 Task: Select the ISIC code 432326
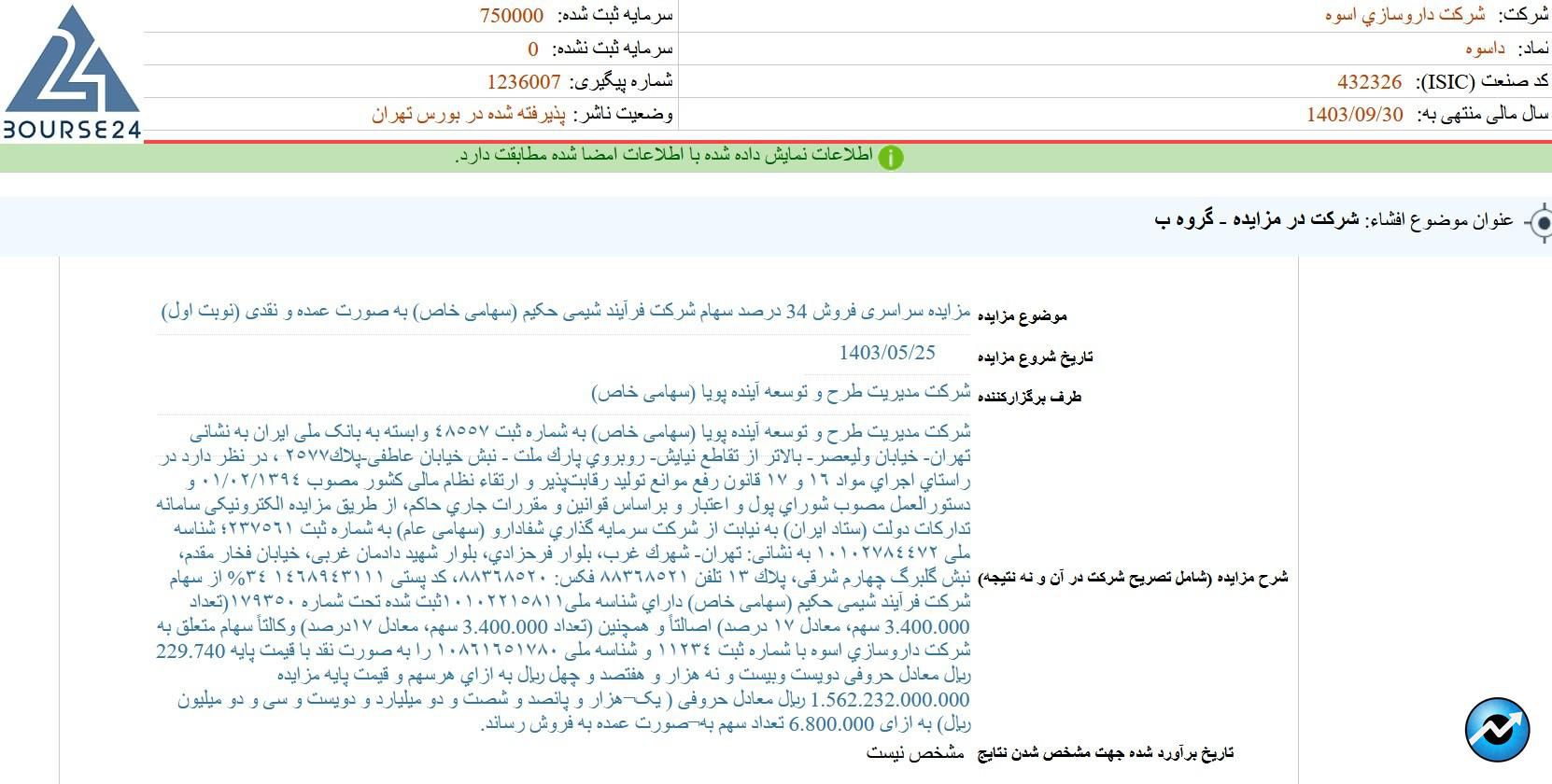pos(1370,82)
